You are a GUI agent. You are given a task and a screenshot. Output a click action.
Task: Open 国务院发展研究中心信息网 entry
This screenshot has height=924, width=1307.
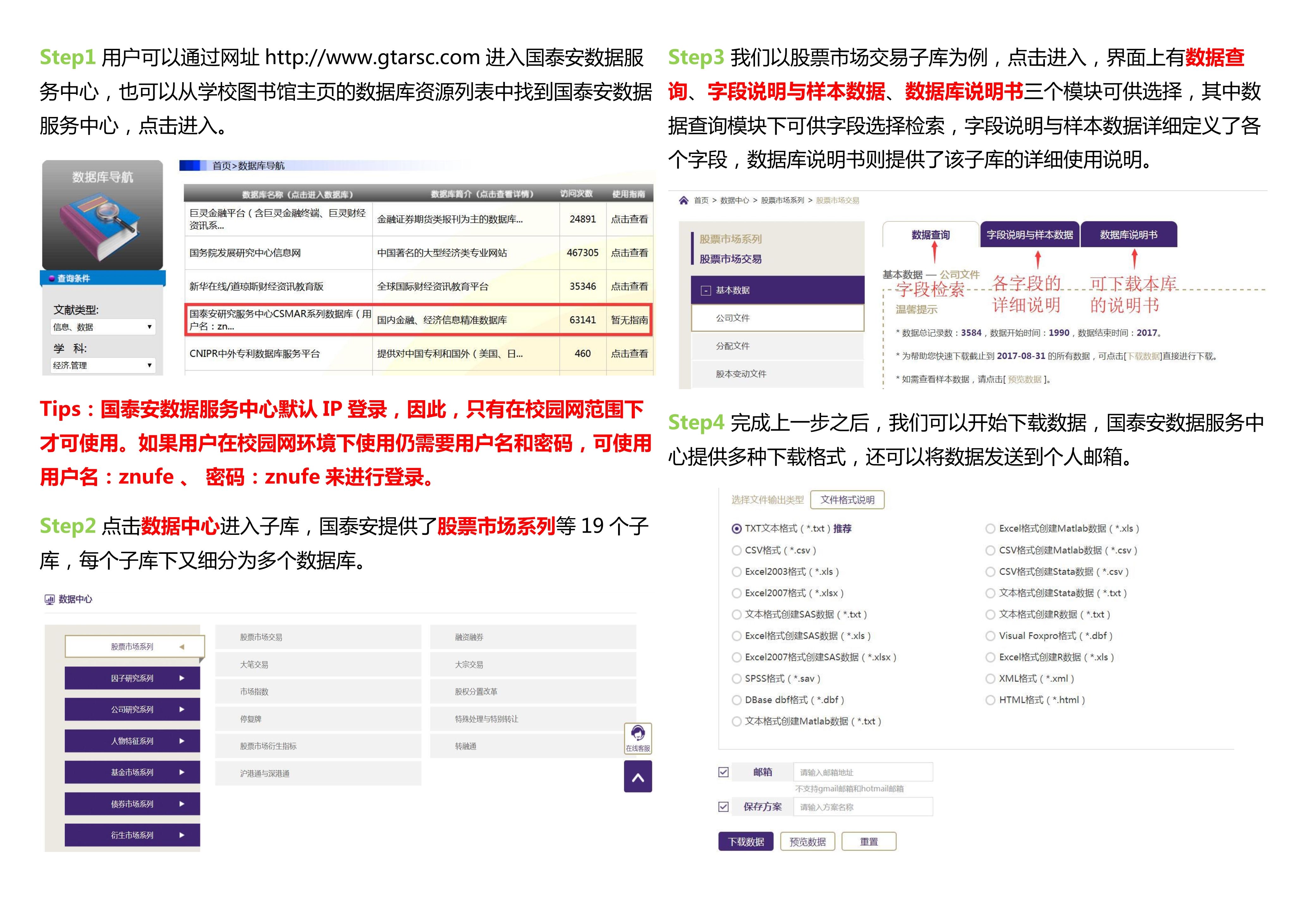(x=245, y=253)
